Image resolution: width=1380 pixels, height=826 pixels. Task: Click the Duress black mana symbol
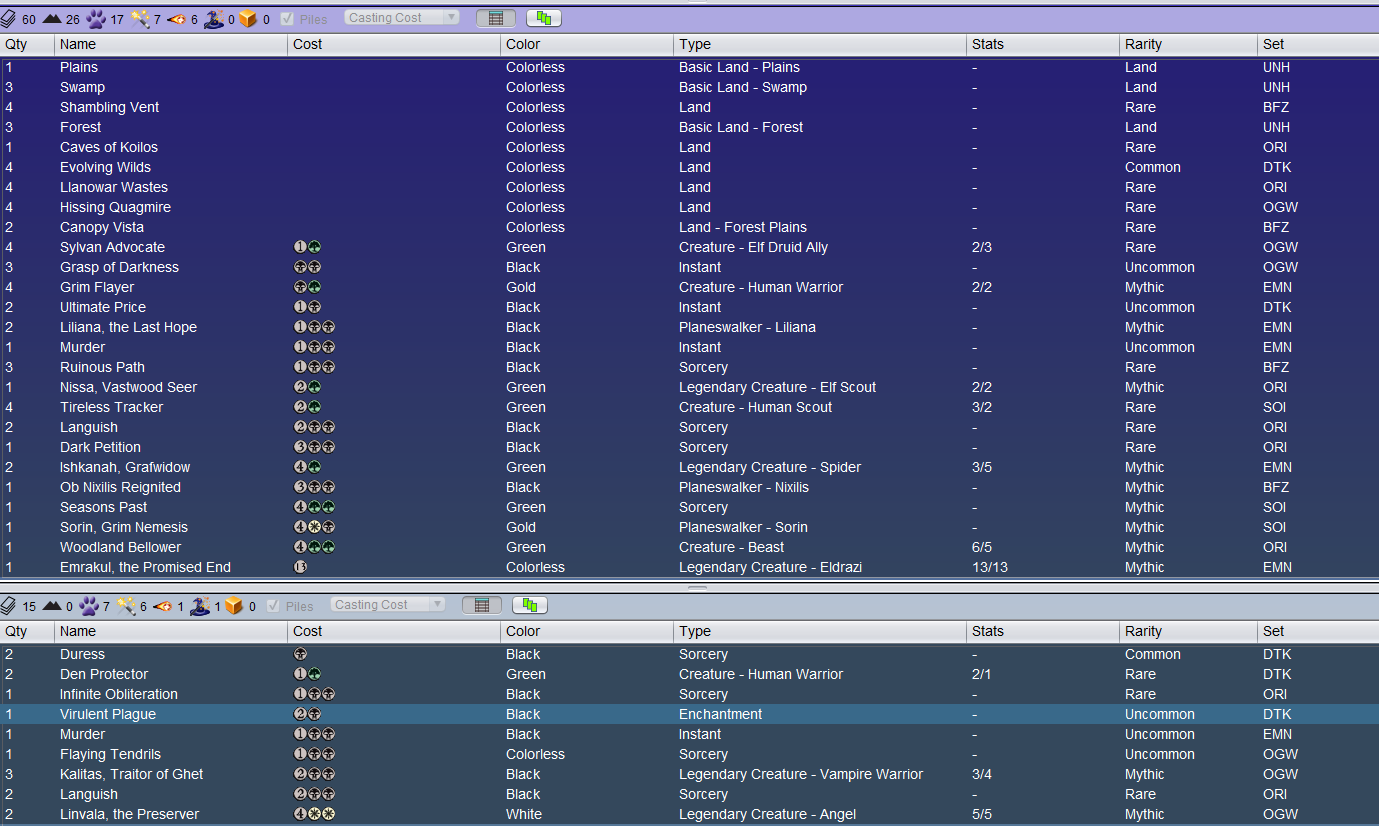pos(300,654)
